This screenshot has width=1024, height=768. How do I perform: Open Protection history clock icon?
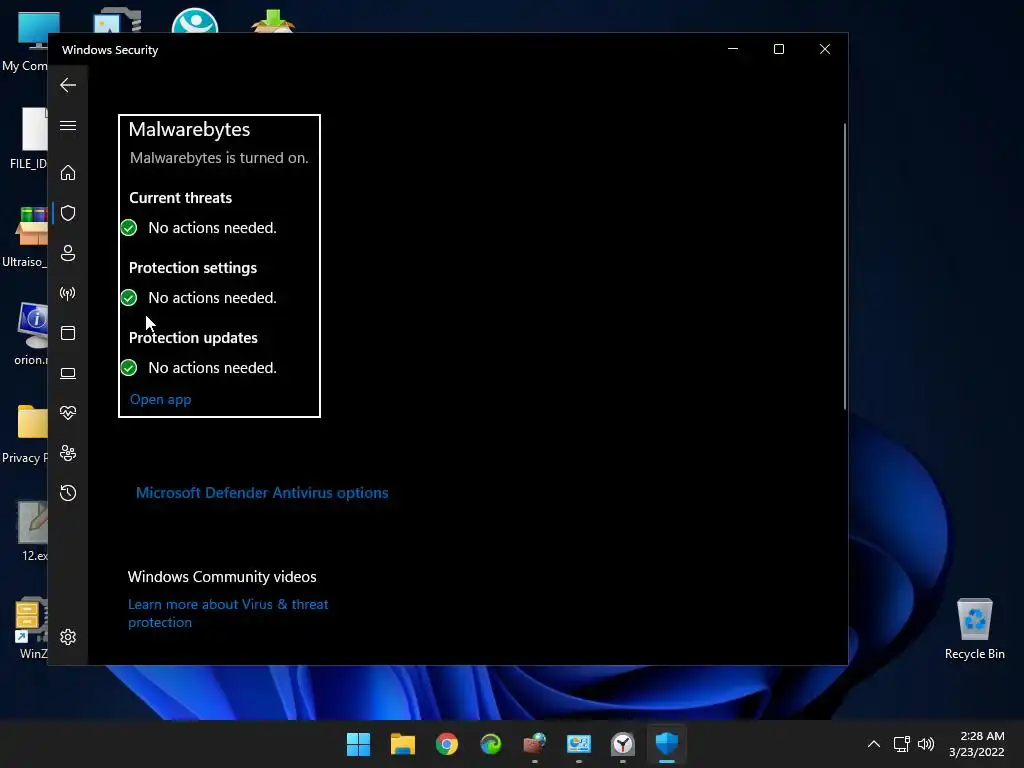(x=68, y=493)
